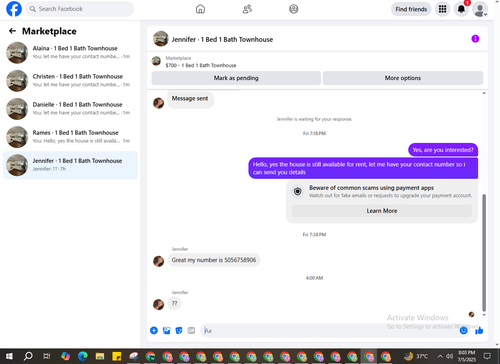Open the GIF picker in composer
500x364 pixels.
[x=191, y=330]
